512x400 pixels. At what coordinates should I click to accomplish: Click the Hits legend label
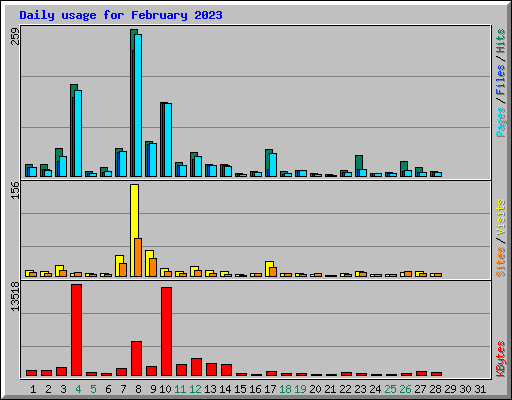[500, 41]
